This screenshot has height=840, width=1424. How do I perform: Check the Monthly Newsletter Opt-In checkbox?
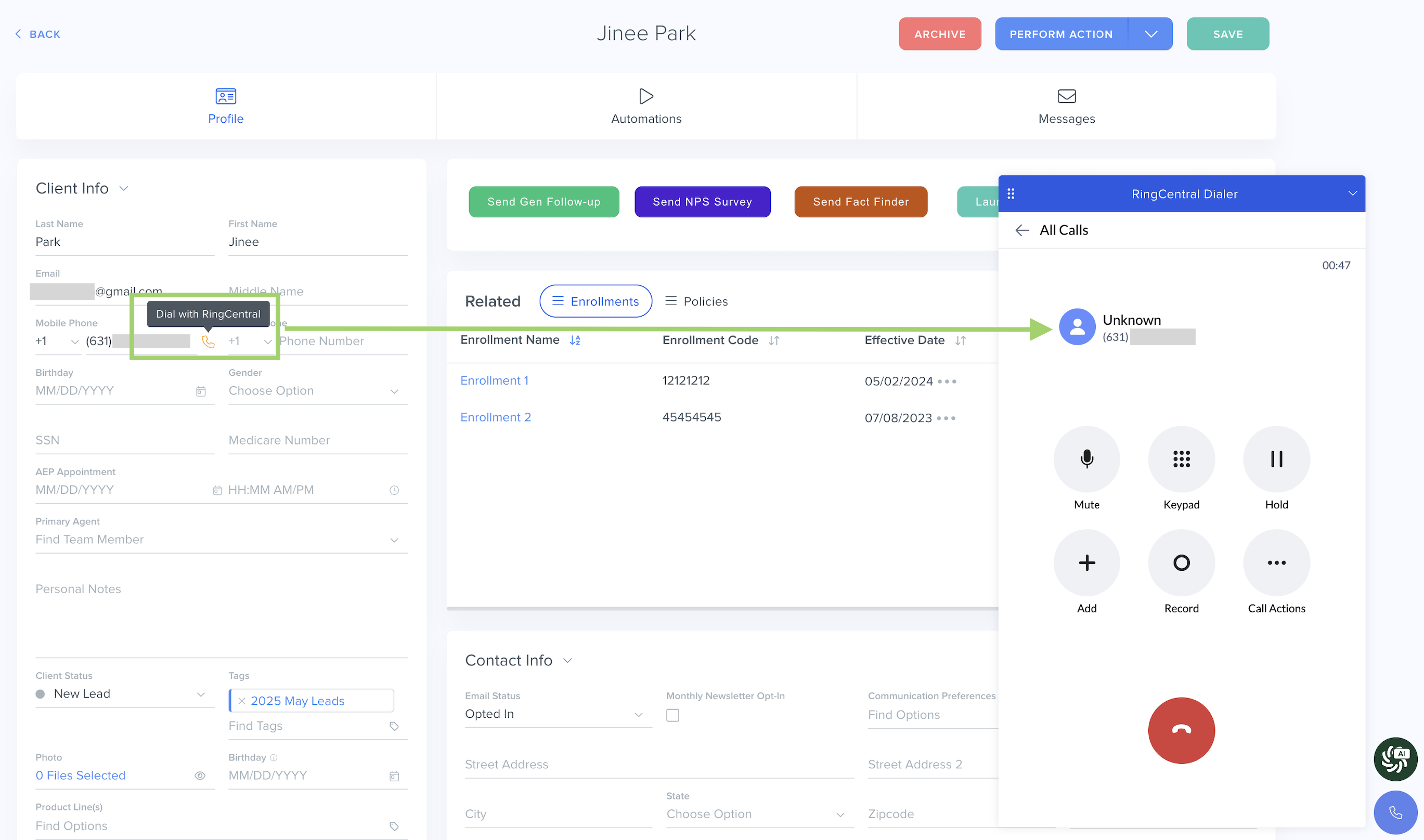[672, 715]
